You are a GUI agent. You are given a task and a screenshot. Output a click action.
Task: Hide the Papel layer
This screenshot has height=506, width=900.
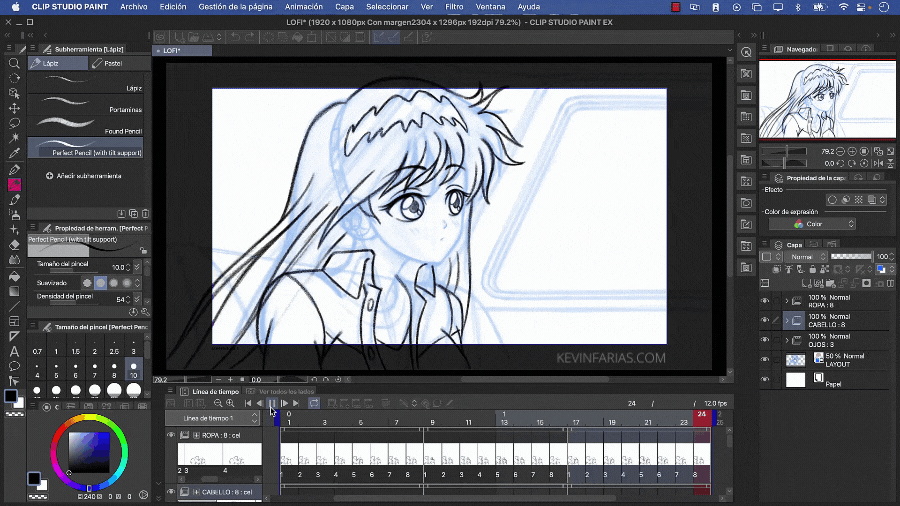[765, 379]
